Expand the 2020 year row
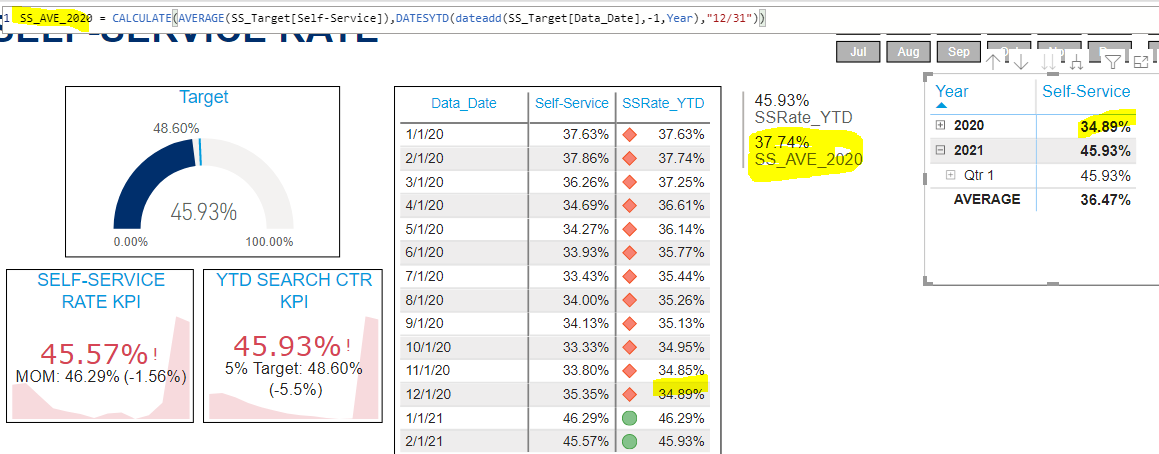The width and height of the screenshot is (1159, 454). click(x=940, y=126)
